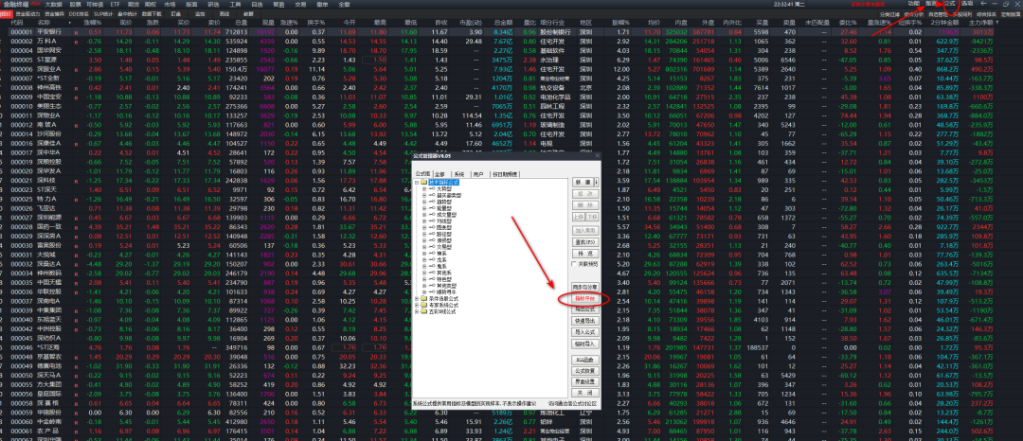The image size is (1023, 441).
Task: Expand the 图表型 formula group
Action: coord(424,227)
